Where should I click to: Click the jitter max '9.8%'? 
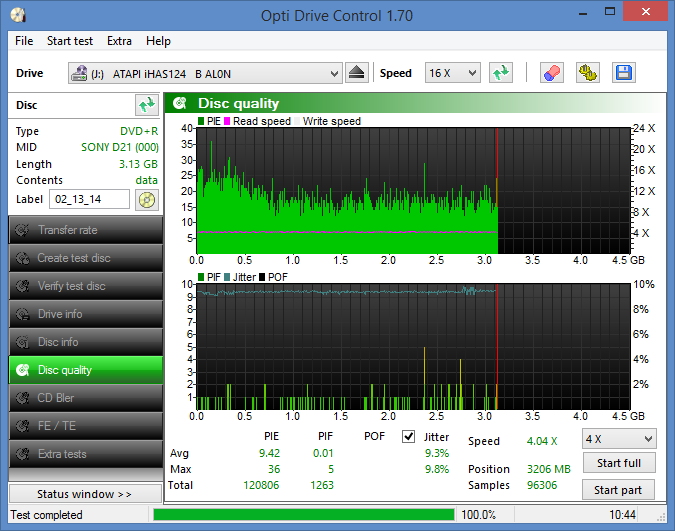[437, 469]
